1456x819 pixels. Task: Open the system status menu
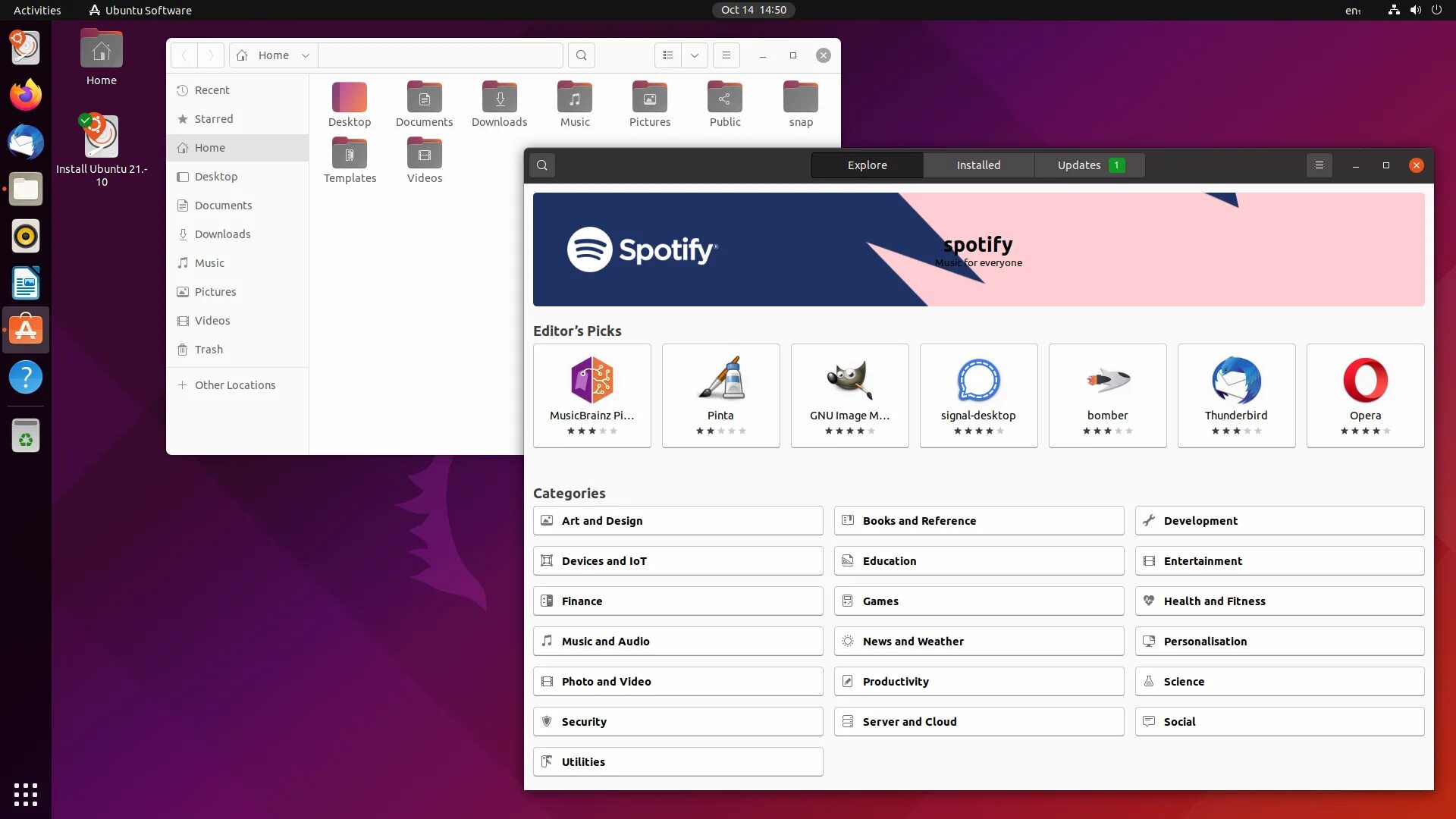(x=1414, y=10)
